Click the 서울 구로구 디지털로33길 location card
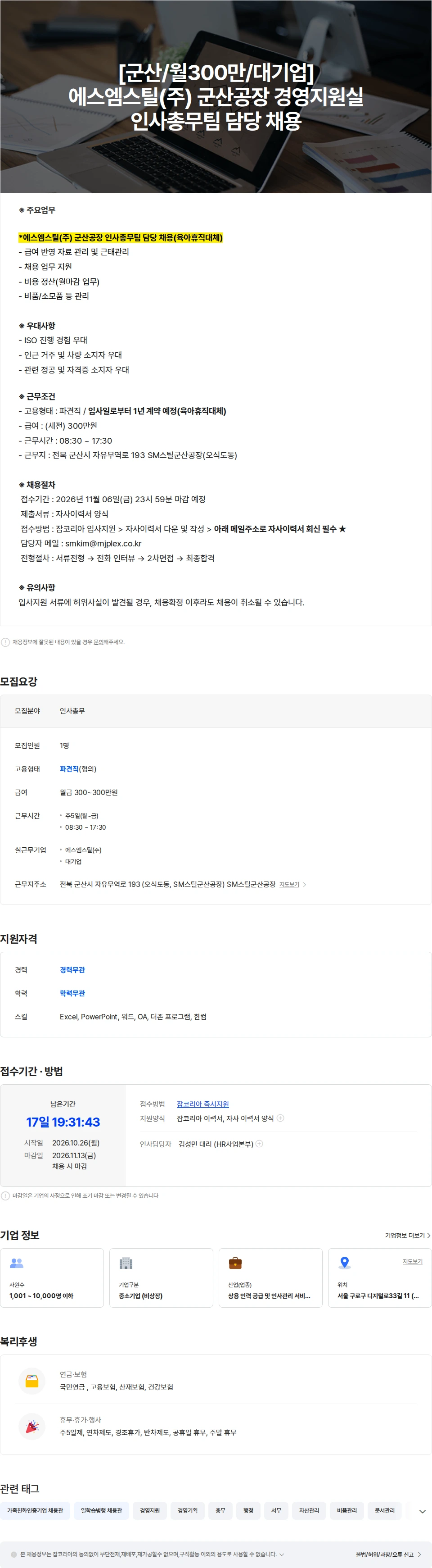This screenshot has height=1568, width=432. tap(380, 1277)
